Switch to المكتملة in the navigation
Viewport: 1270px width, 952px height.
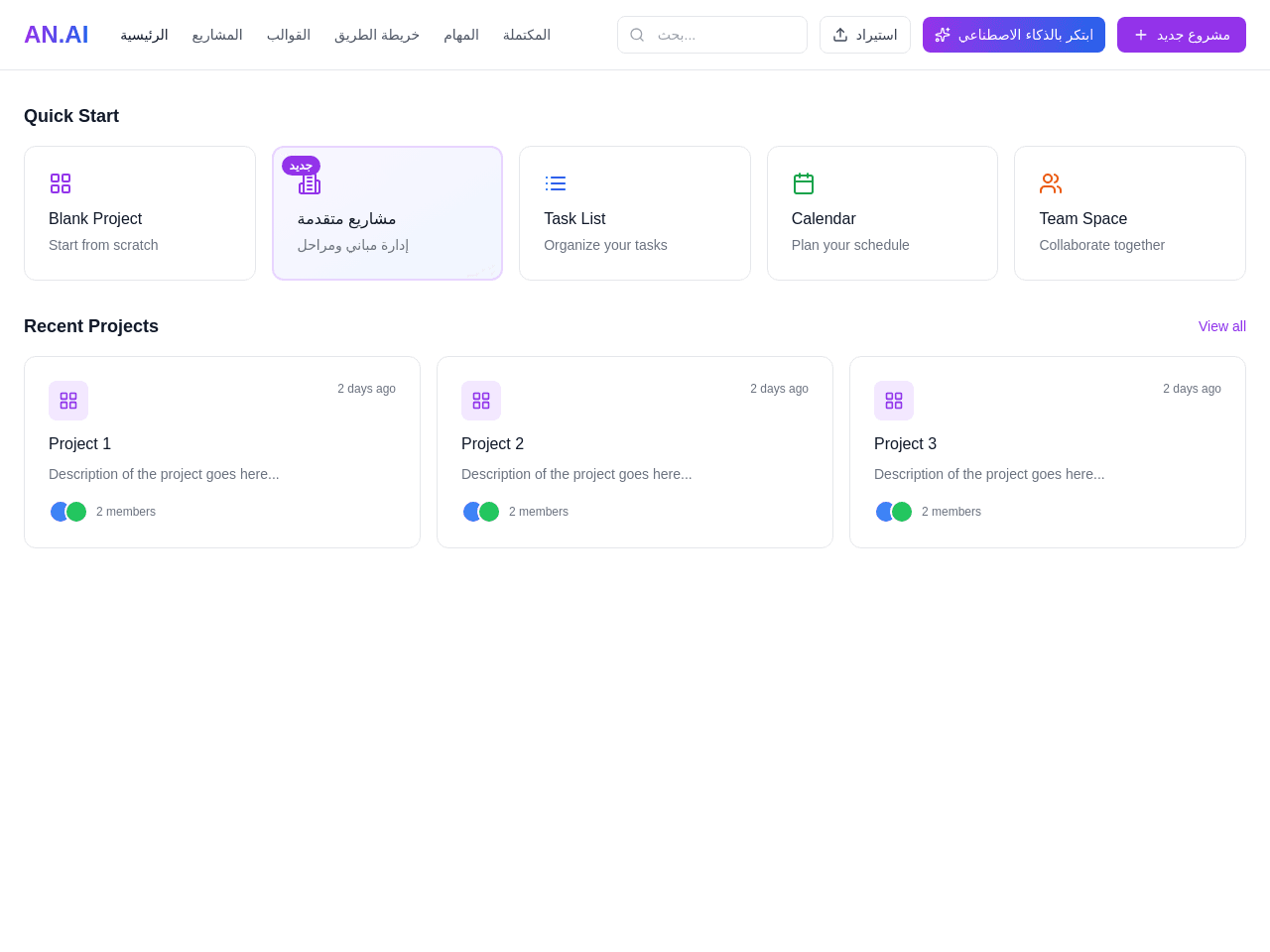tap(527, 35)
